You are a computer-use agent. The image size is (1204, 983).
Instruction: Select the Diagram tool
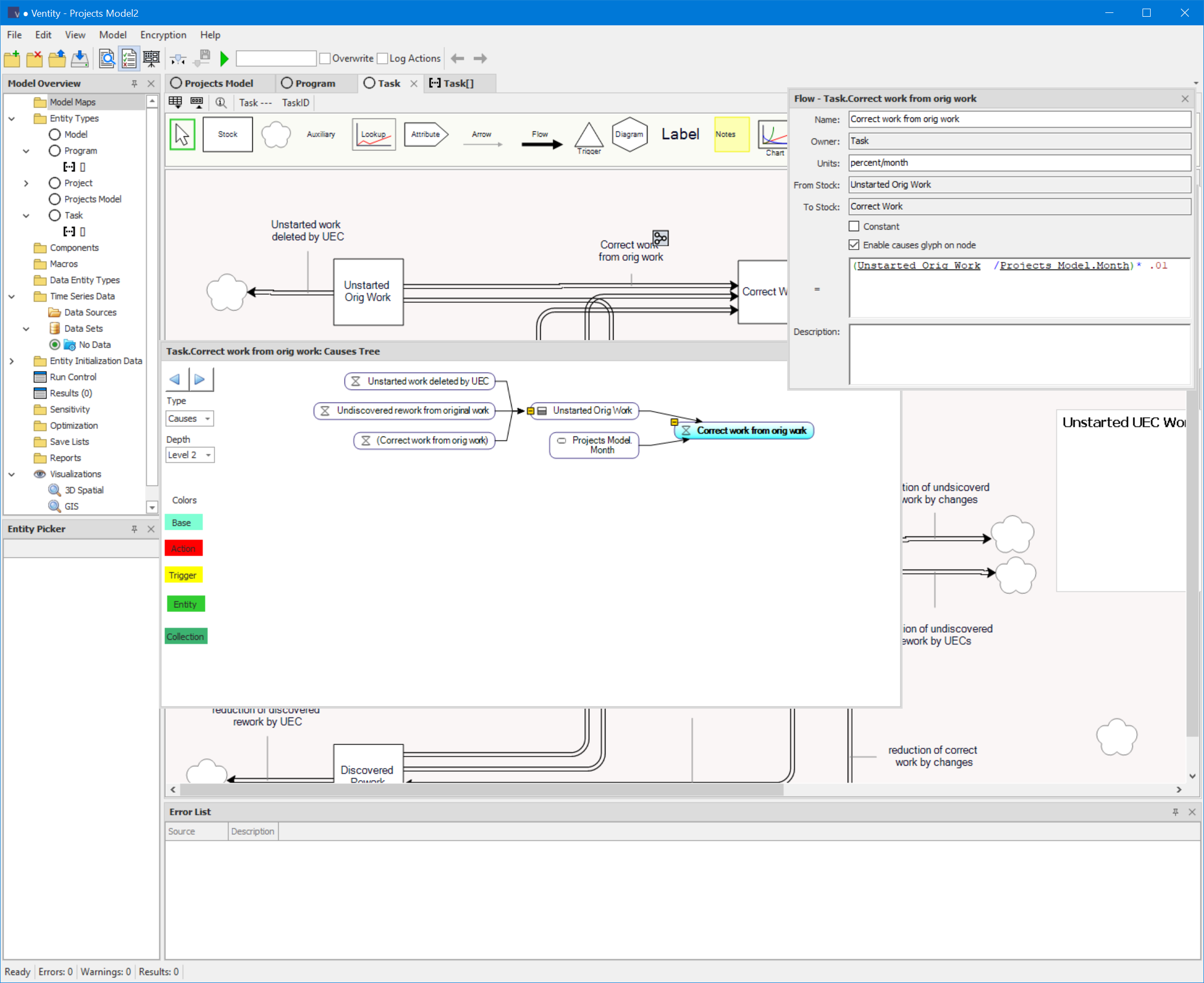pyautogui.click(x=629, y=134)
